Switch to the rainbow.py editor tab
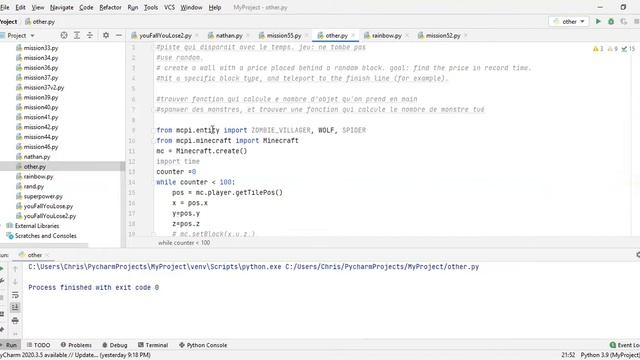The image size is (640, 360). pyautogui.click(x=386, y=36)
